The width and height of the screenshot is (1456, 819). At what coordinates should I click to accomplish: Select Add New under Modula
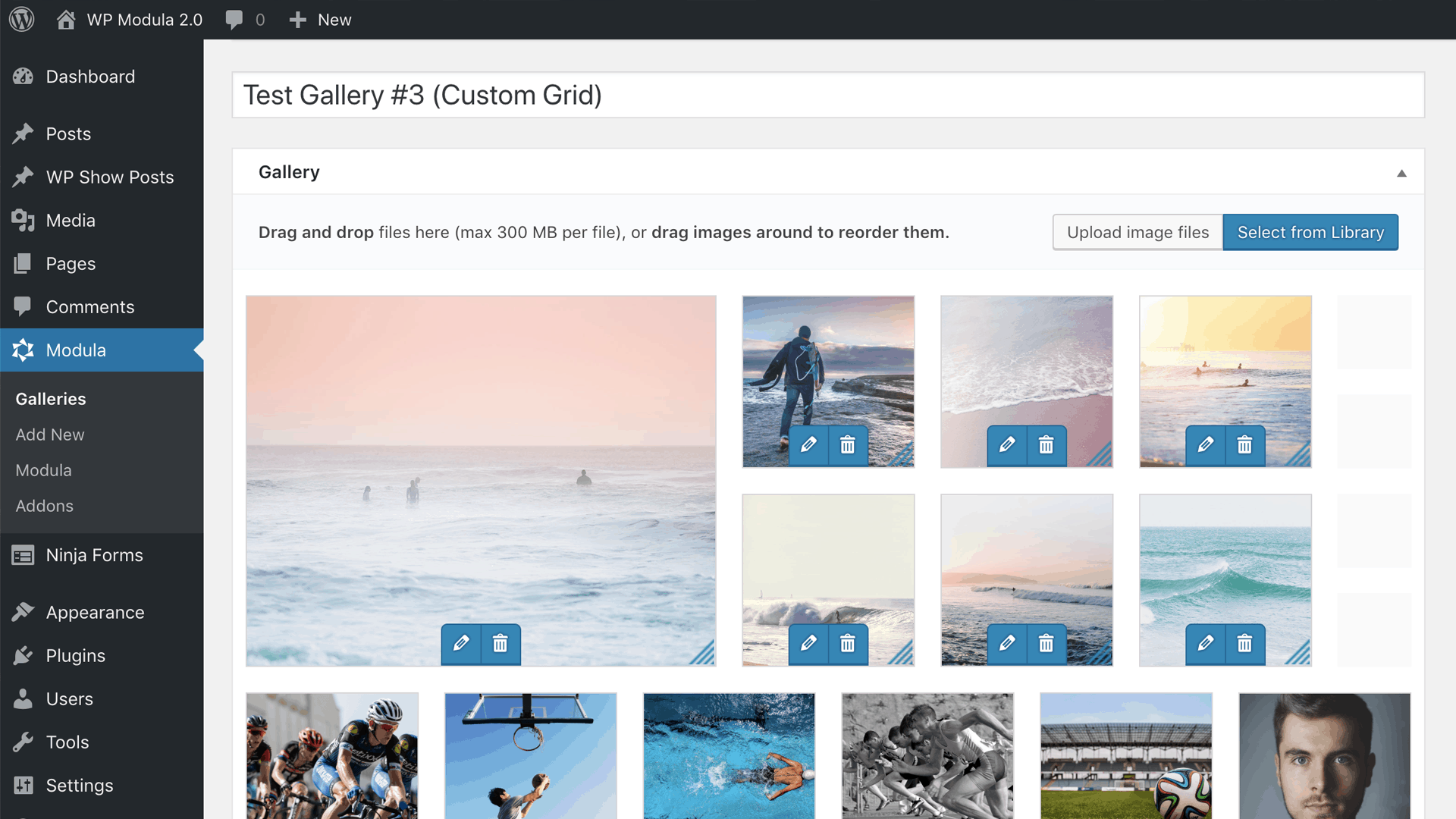tap(50, 435)
